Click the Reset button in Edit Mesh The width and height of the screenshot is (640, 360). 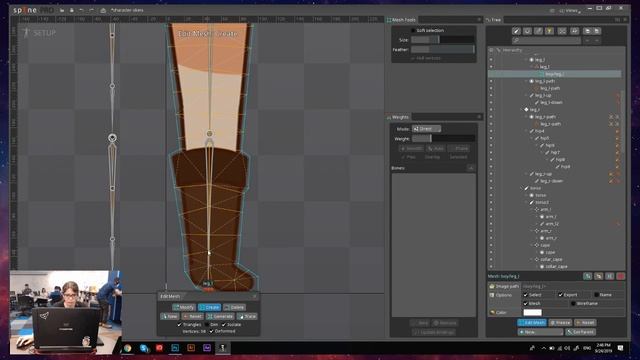[x=192, y=316]
